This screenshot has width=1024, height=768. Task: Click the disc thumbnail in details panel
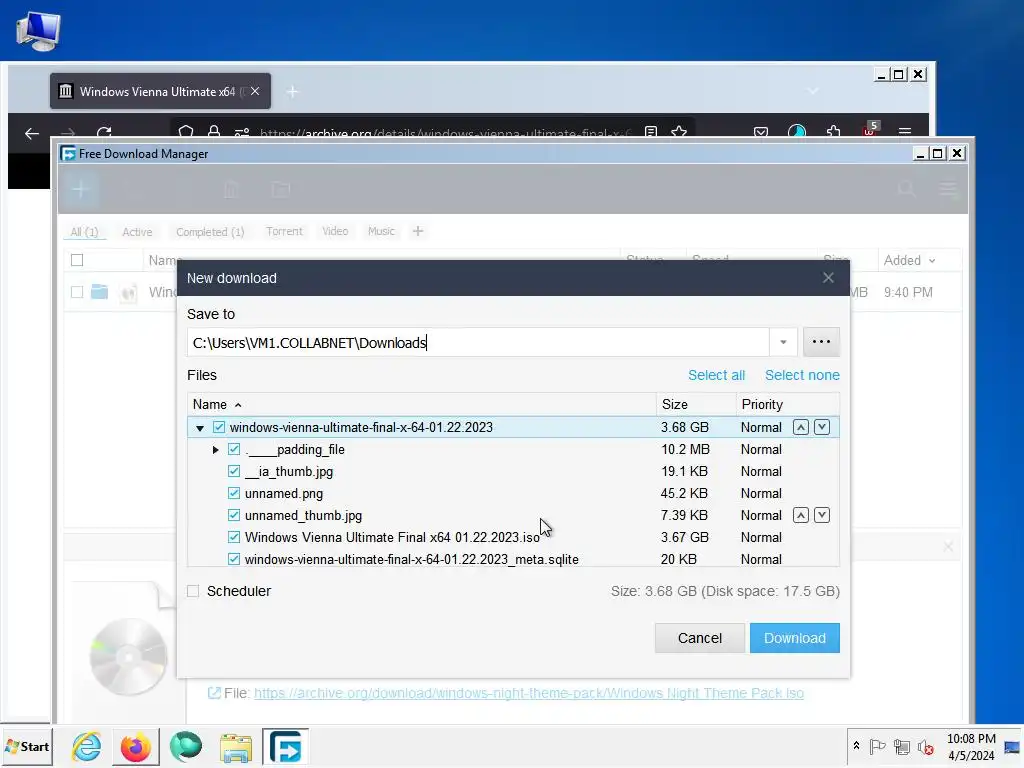[x=128, y=656]
